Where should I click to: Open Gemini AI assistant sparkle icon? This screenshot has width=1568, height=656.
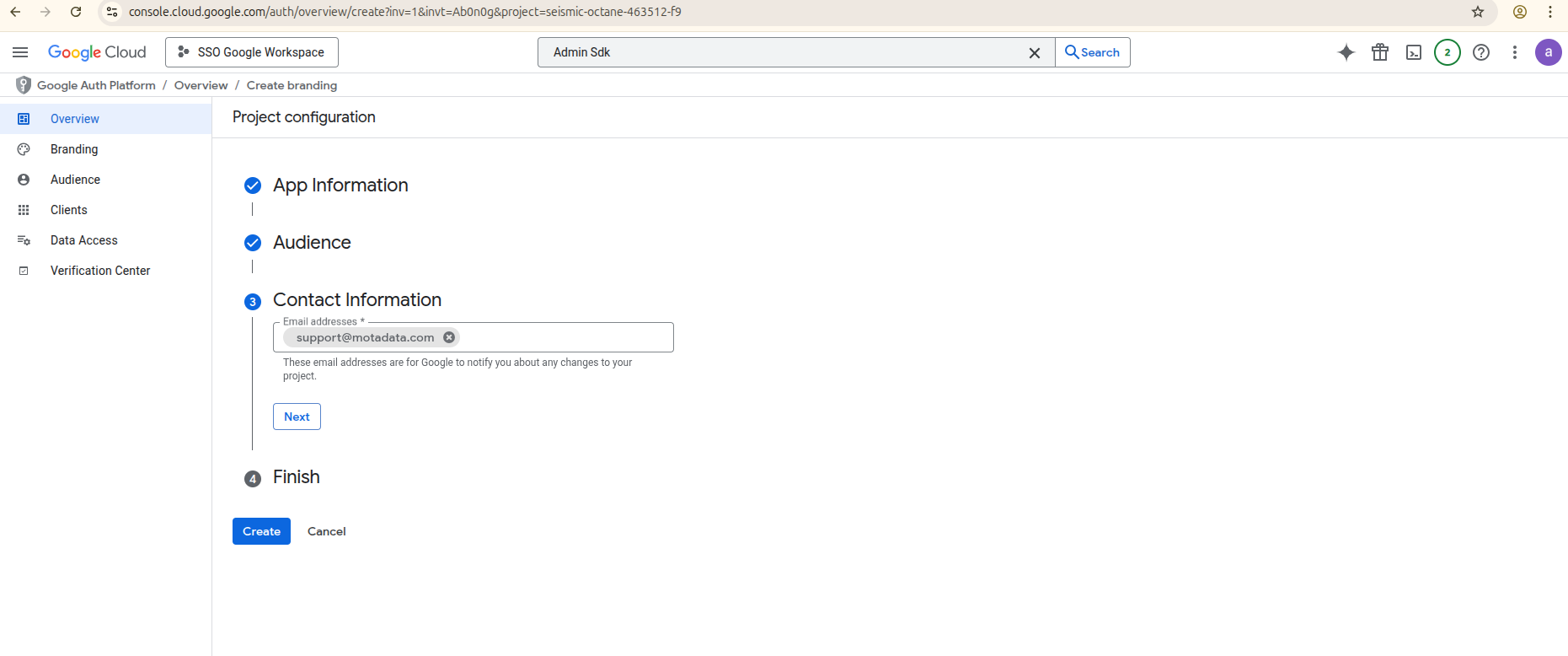tap(1346, 52)
